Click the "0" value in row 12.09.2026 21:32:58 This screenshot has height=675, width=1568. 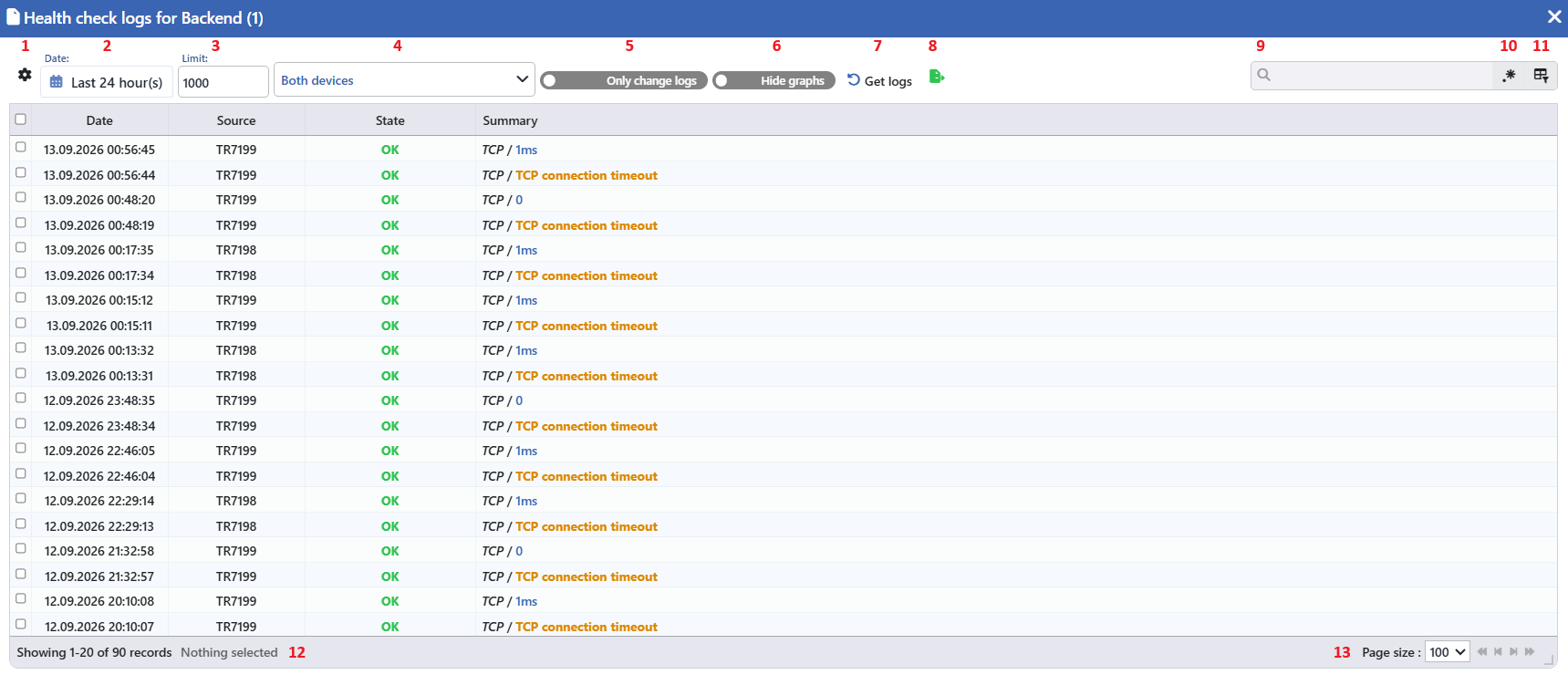(519, 551)
